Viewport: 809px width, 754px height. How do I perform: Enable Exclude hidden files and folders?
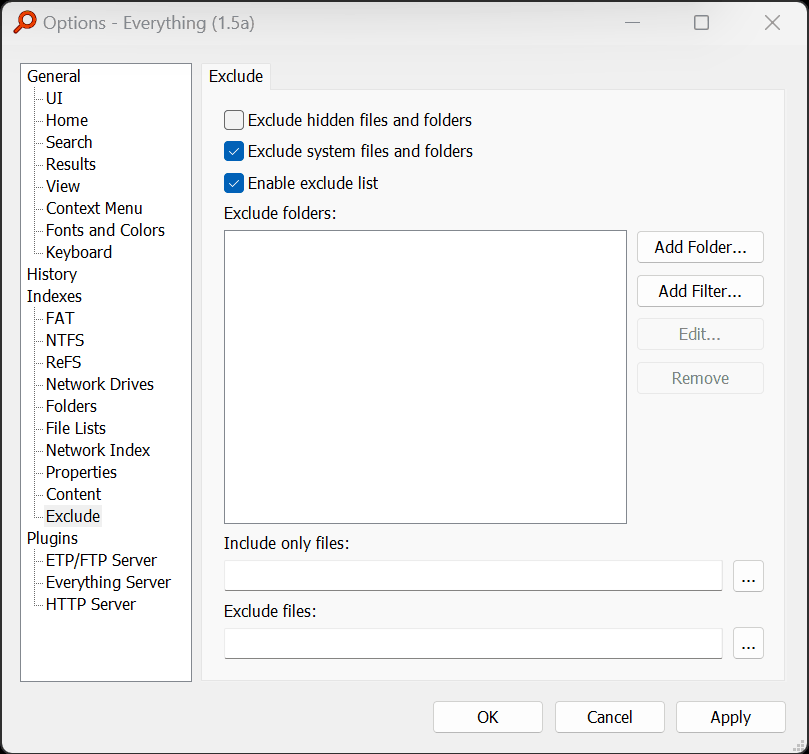click(x=234, y=120)
